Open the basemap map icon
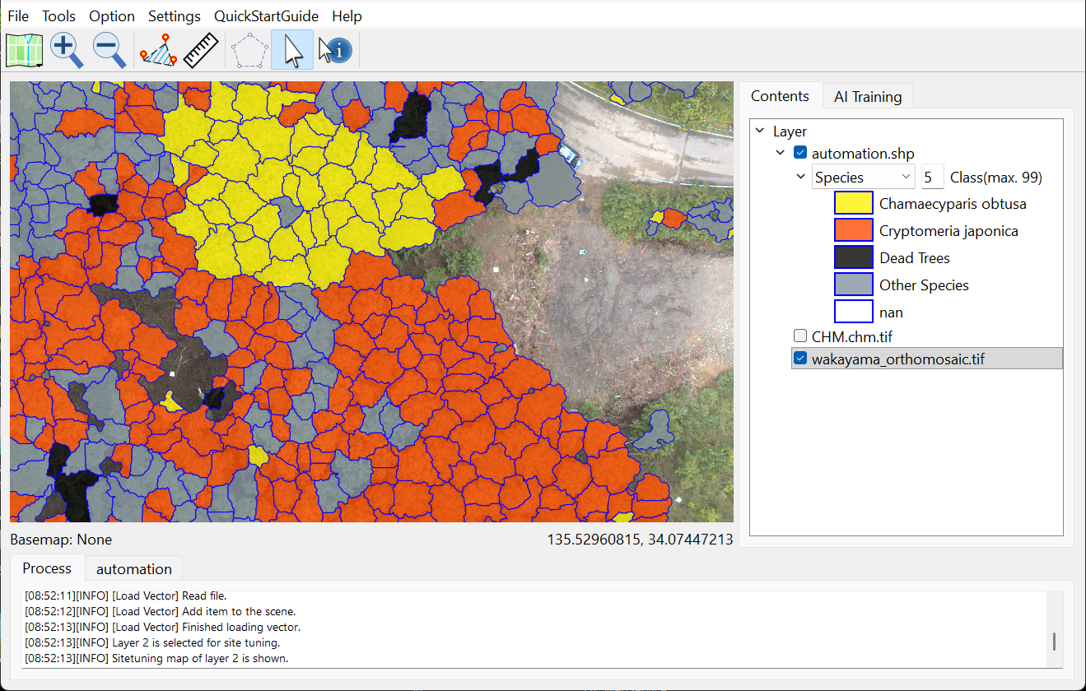Screen dimensions: 1086x691 (24, 50)
